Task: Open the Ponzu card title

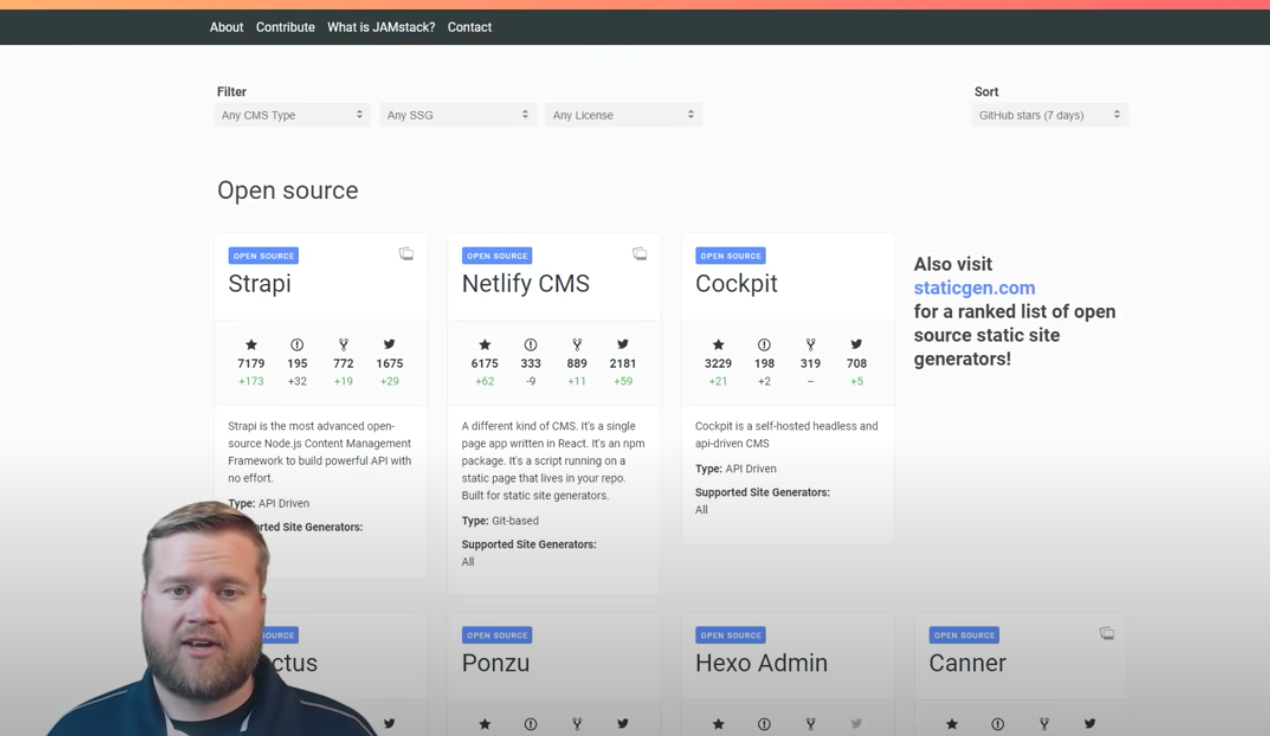Action: [495, 663]
